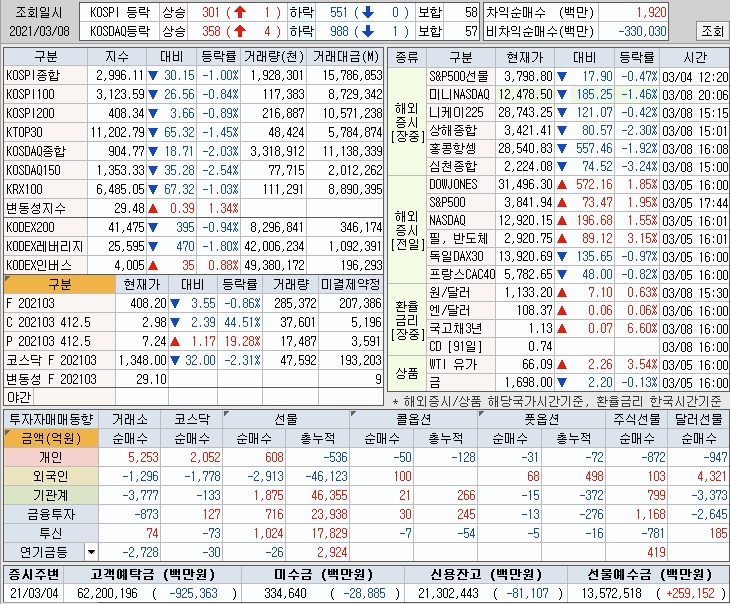Image resolution: width=730 pixels, height=604 pixels.
Task: Click the 기관계 investor row label
Action: pyautogui.click(x=51, y=495)
